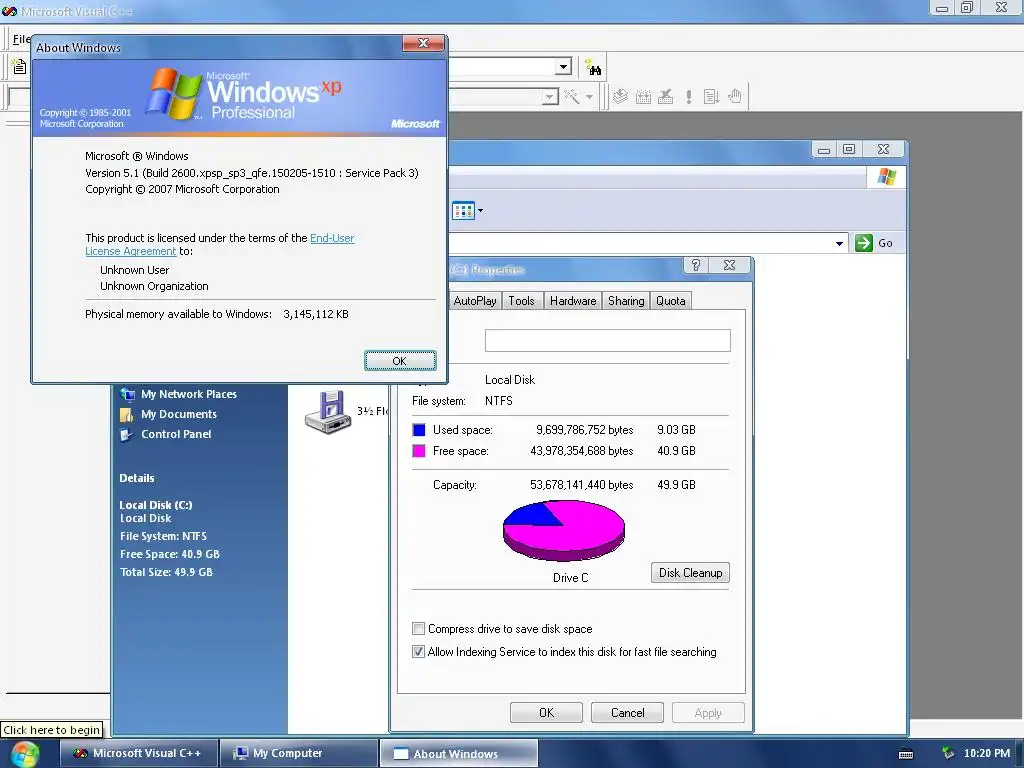Maximize the My Computer window
This screenshot has height=768, width=1024.
coord(849,149)
